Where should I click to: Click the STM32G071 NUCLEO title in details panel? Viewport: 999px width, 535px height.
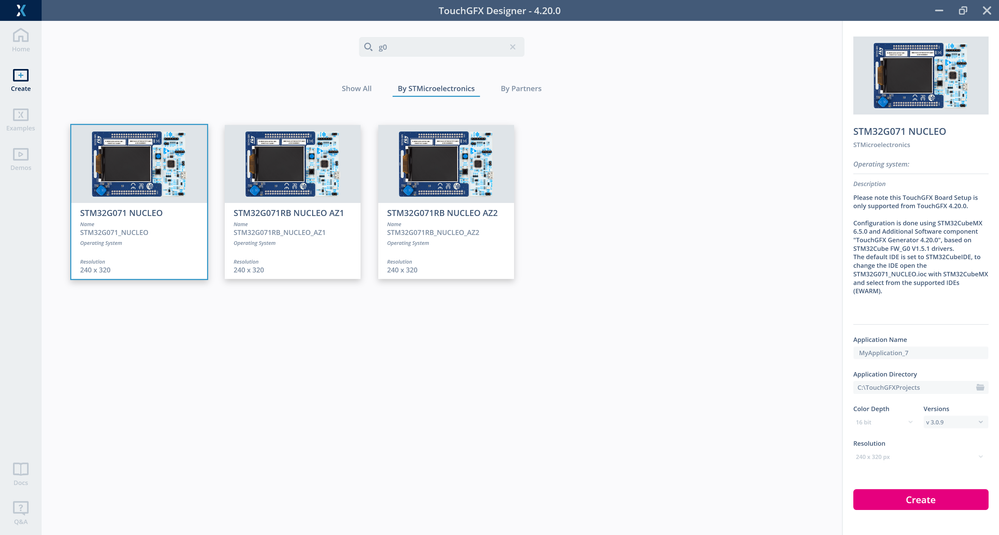[900, 131]
